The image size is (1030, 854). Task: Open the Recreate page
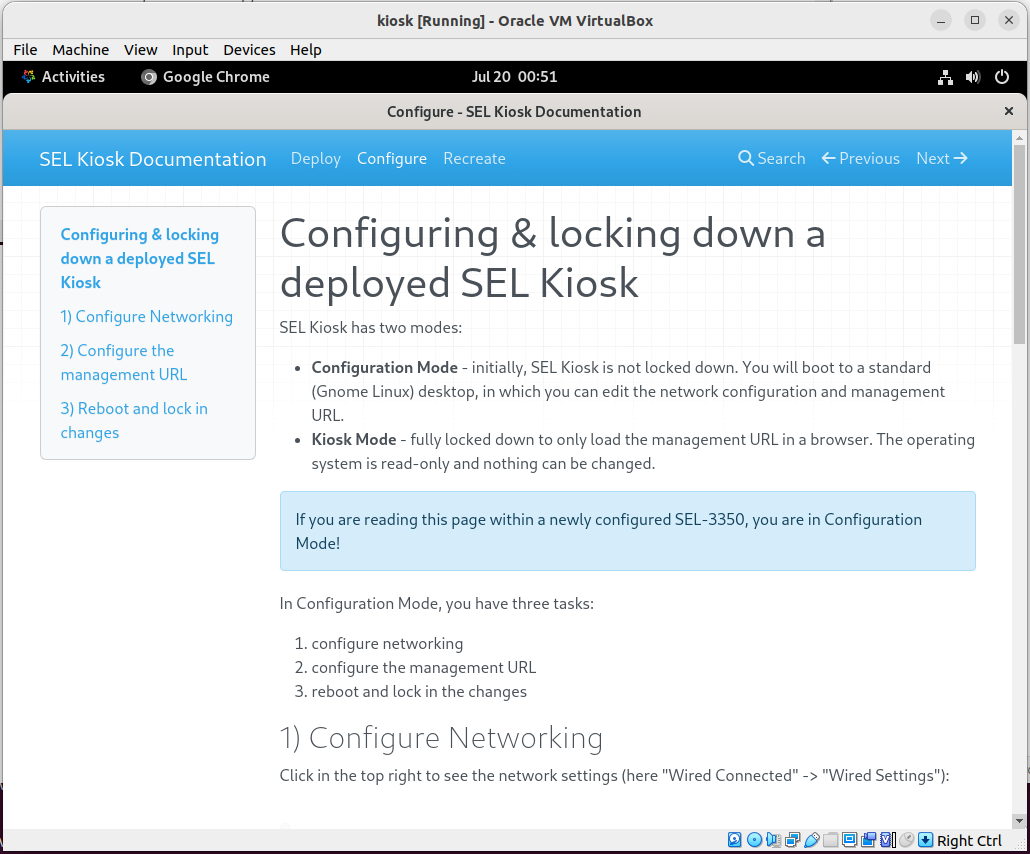[x=474, y=158]
